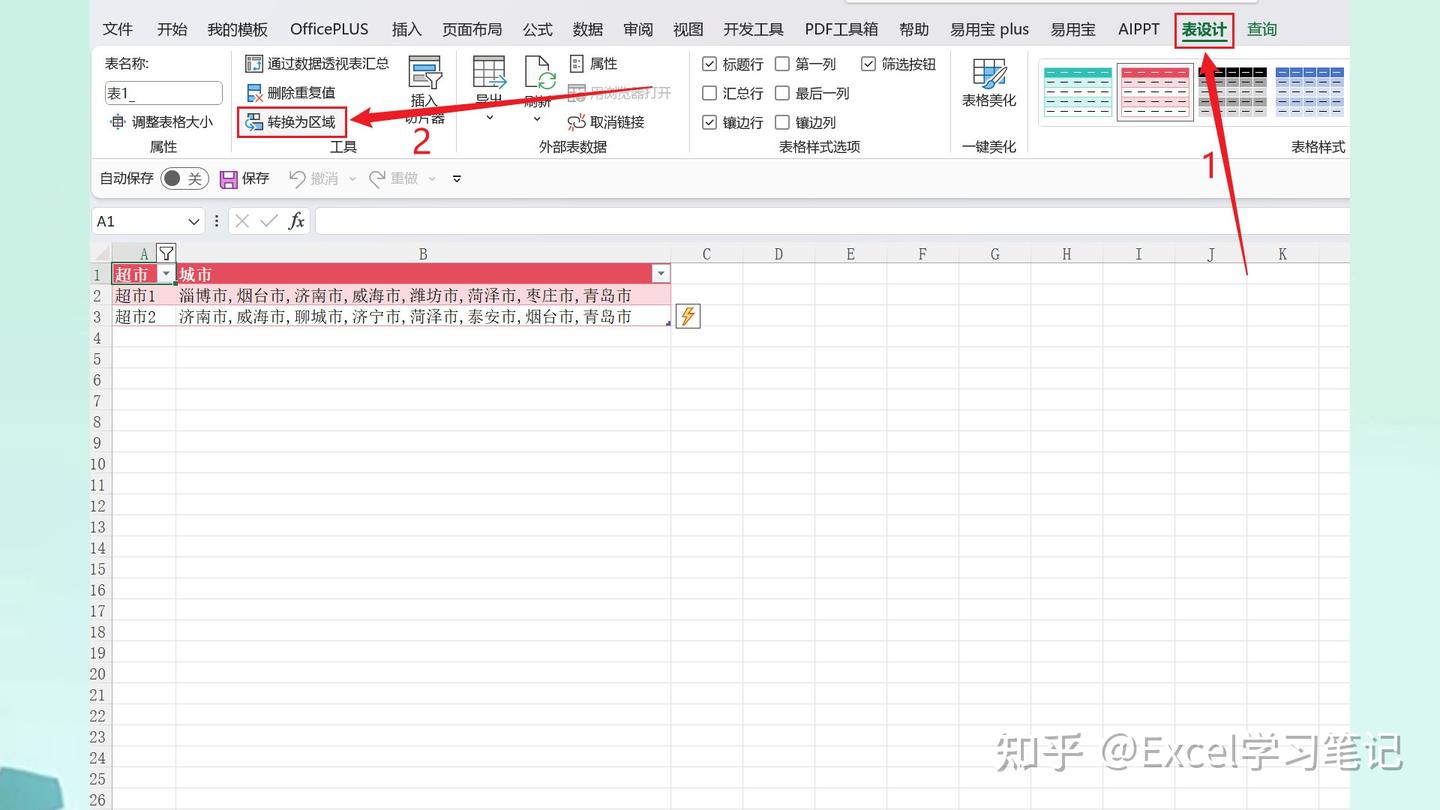Click the formula bar confirm checkmark
Image resolution: width=1440 pixels, height=810 pixels.
(269, 221)
